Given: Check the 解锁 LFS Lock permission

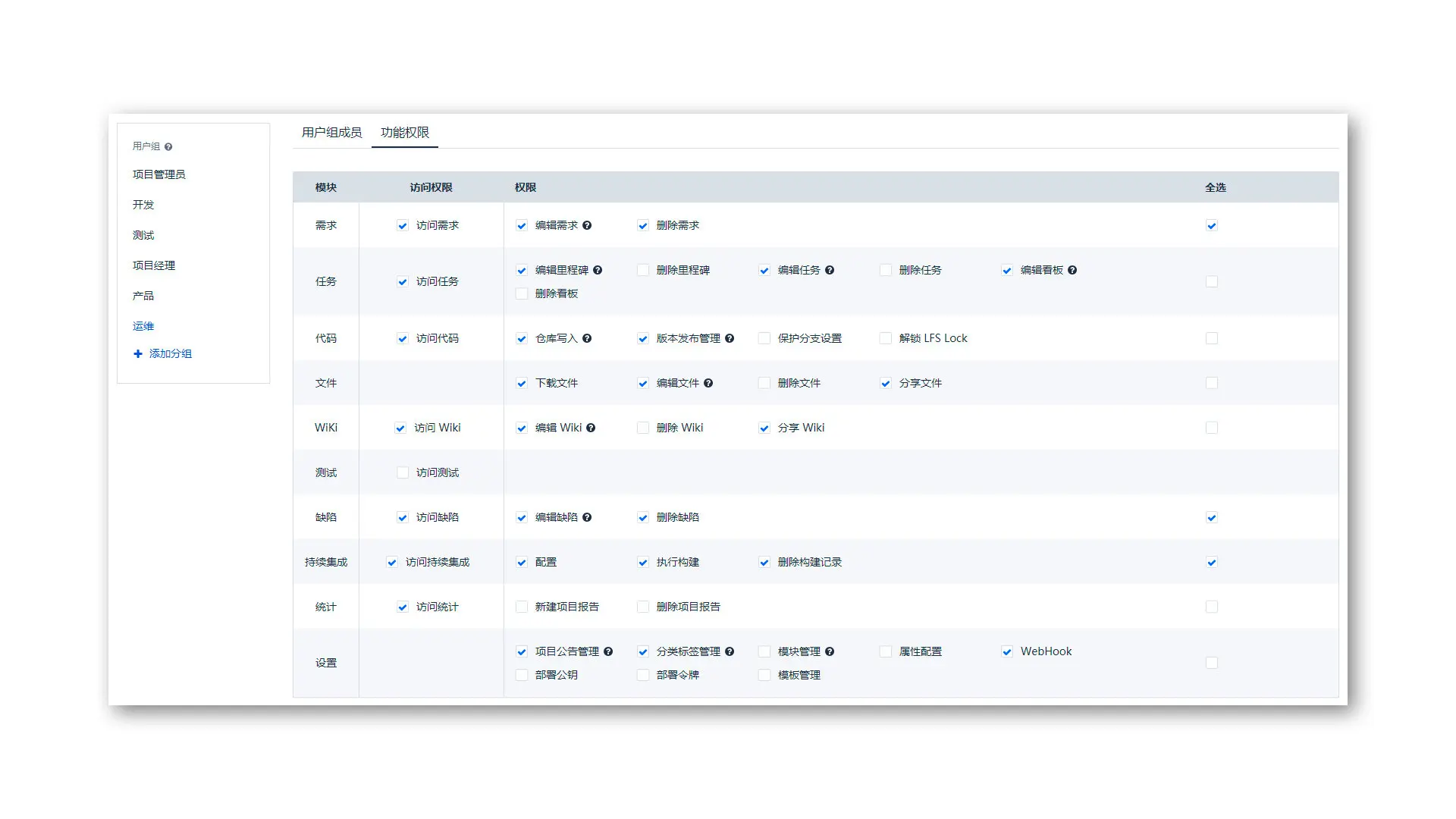Looking at the screenshot, I should 886,338.
